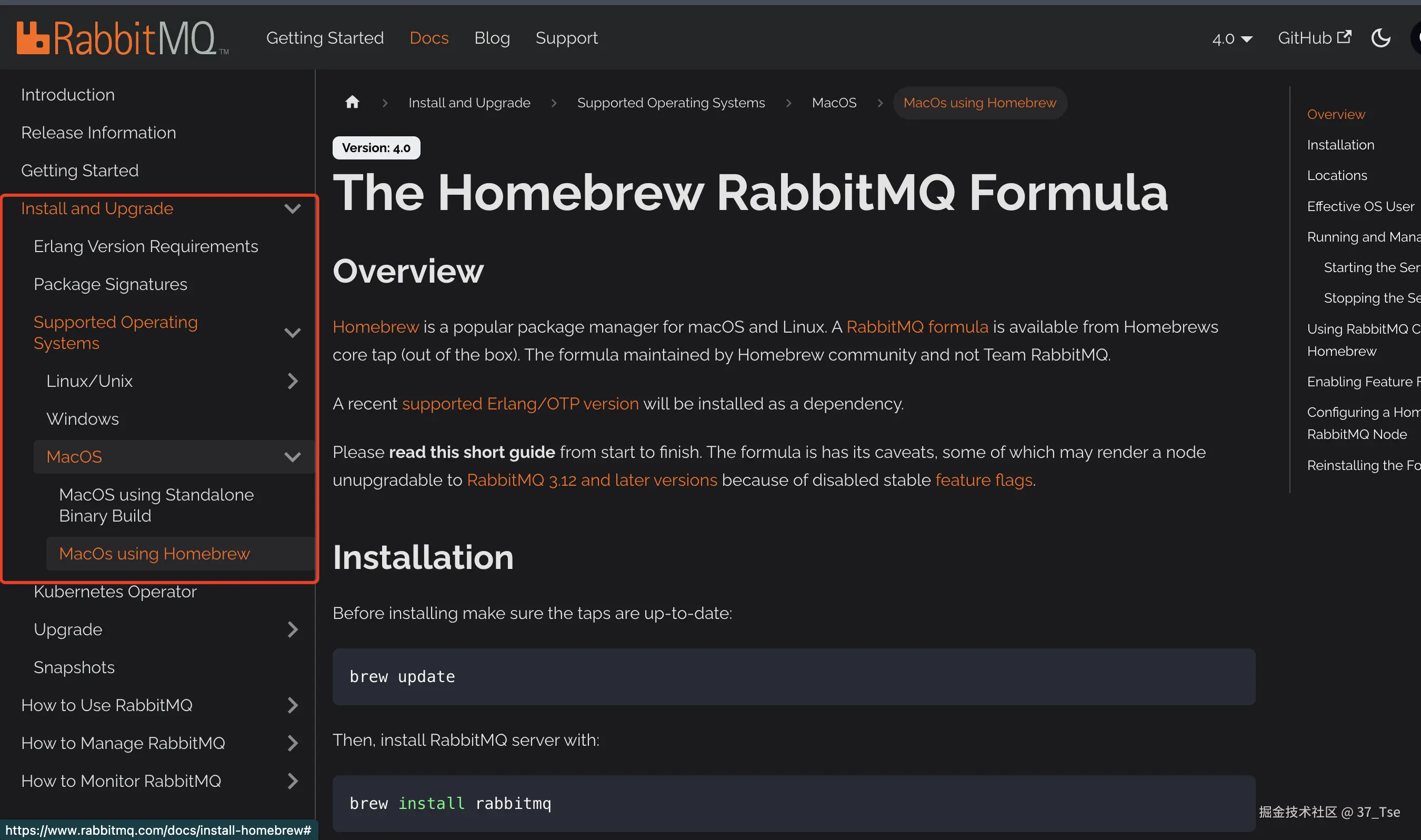The height and width of the screenshot is (840, 1421).
Task: Open the RabbitMQ formula link
Action: [x=917, y=327]
